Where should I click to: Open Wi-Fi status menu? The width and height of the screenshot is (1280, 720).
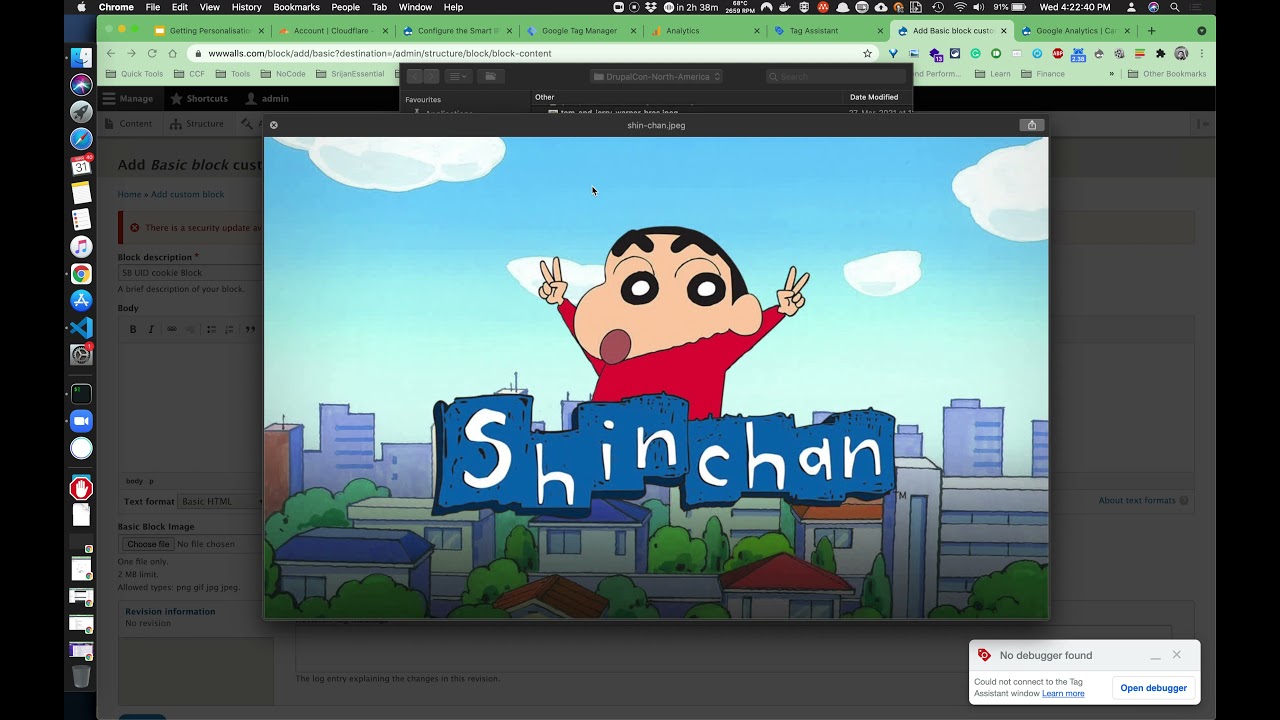tap(960, 7)
